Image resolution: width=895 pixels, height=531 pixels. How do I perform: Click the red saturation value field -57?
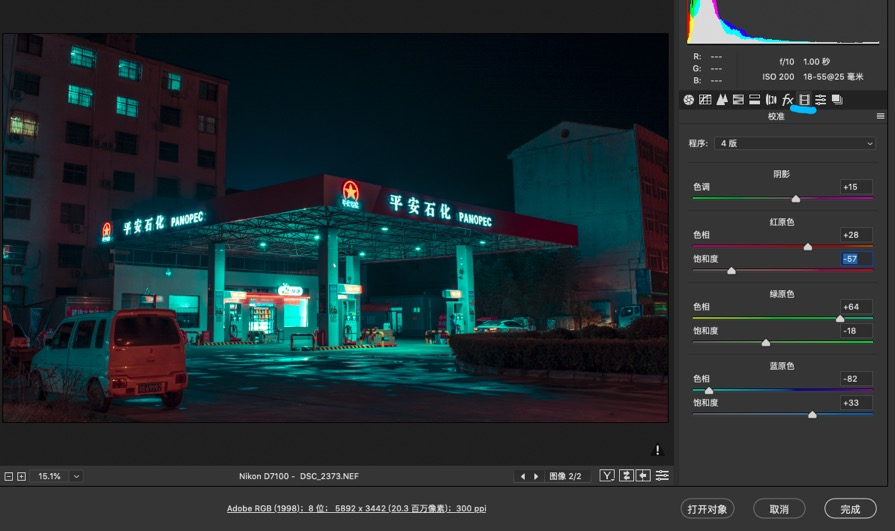[856, 259]
